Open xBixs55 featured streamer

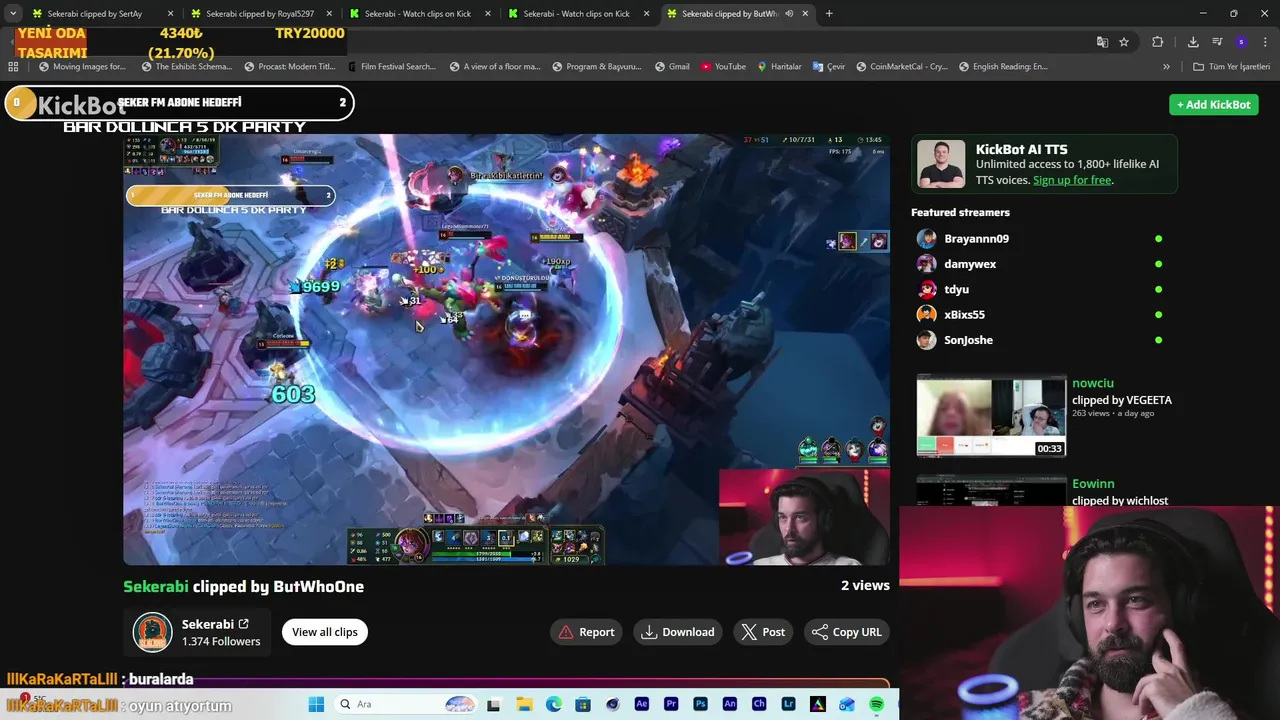[964, 315]
